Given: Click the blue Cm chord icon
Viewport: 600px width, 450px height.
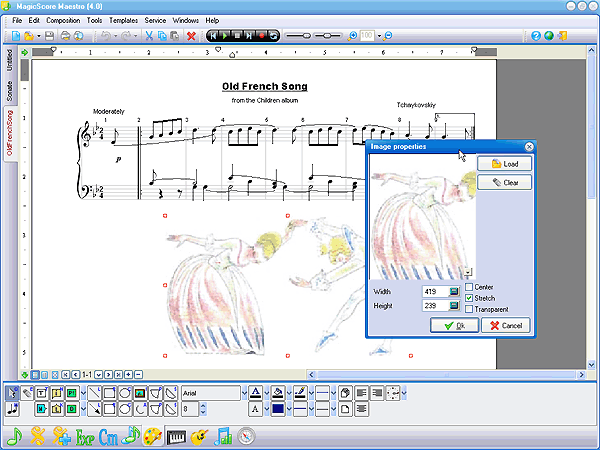Looking at the screenshot, I should tap(108, 437).
